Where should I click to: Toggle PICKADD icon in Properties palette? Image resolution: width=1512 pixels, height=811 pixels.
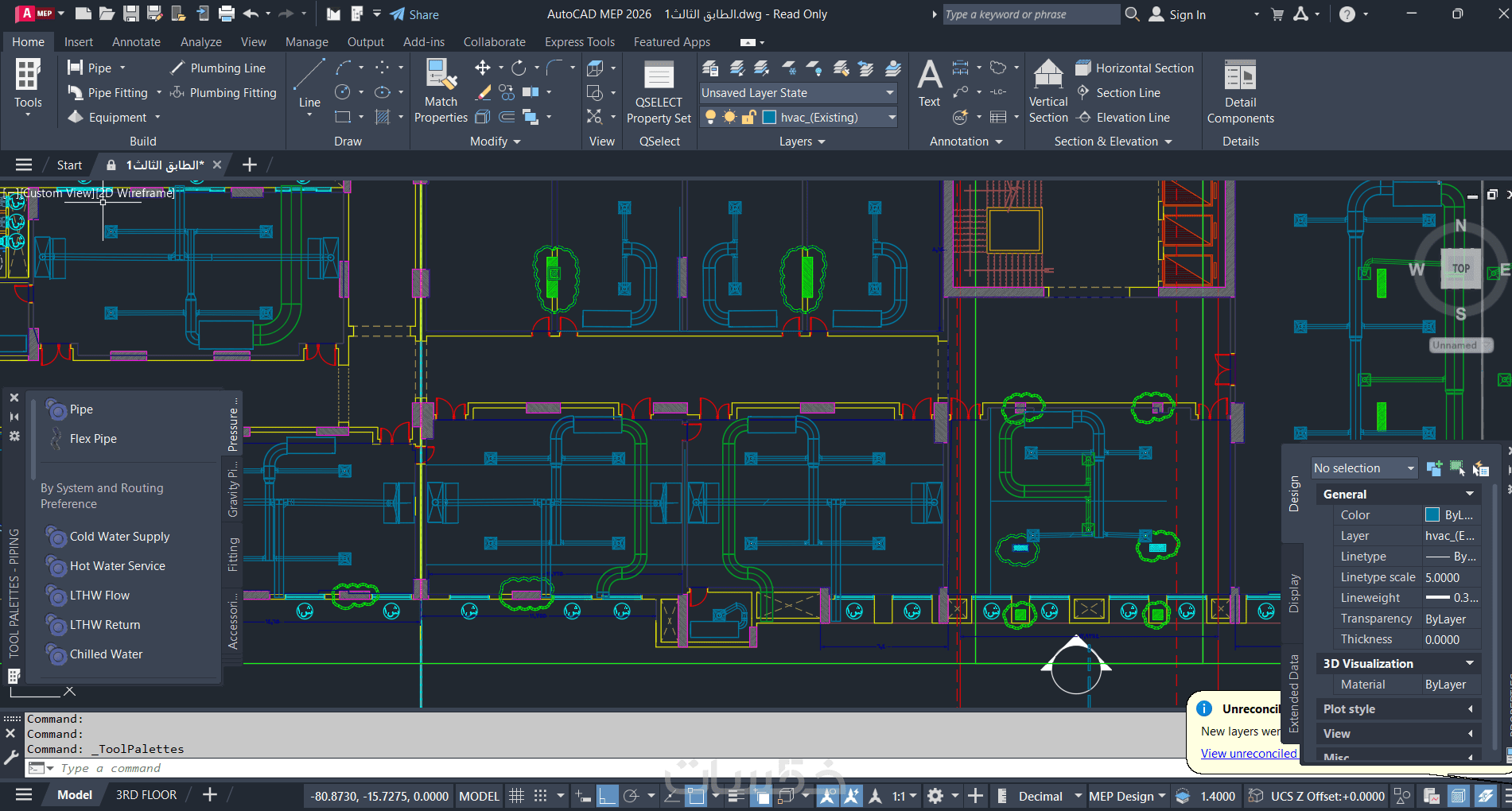(1434, 468)
